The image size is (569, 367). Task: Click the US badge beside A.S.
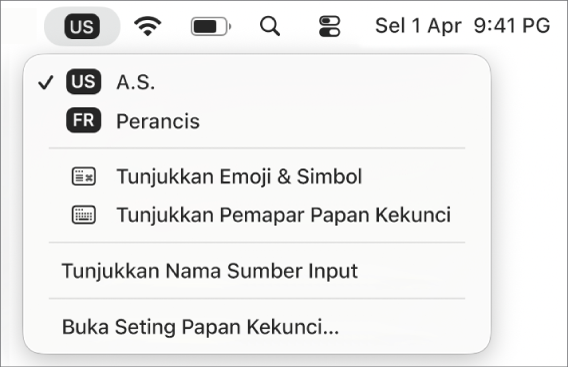83,82
